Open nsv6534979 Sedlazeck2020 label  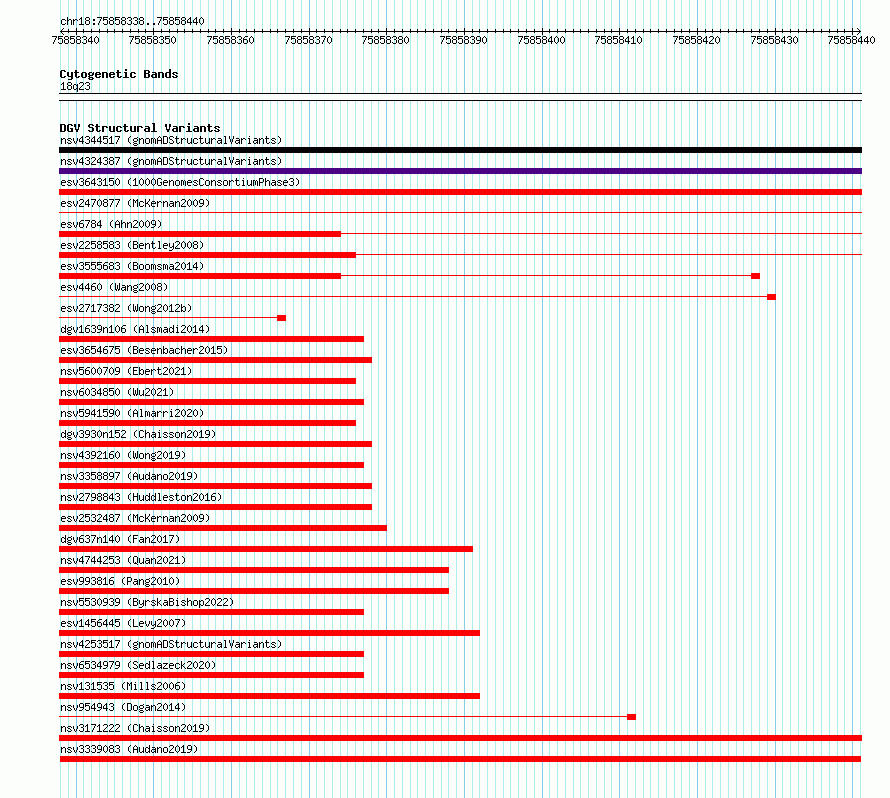click(138, 665)
